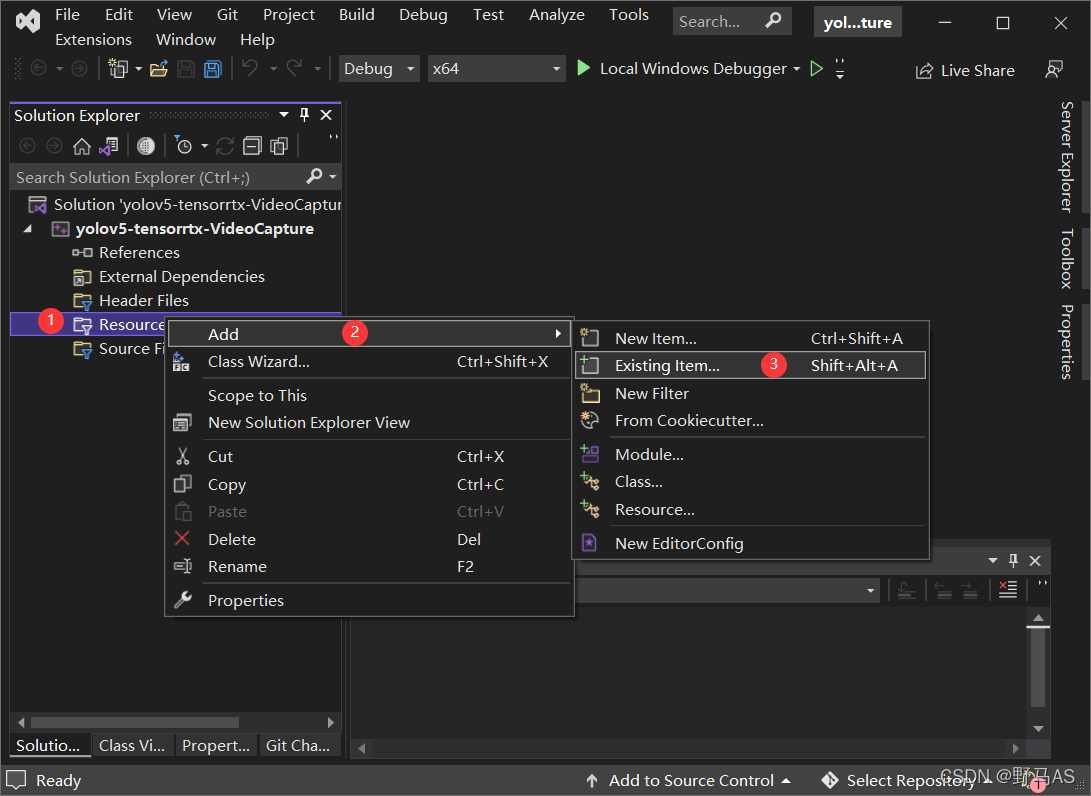The width and height of the screenshot is (1091, 796).
Task: Toggle Show All Files in Solution Explorer
Action: pos(279,146)
